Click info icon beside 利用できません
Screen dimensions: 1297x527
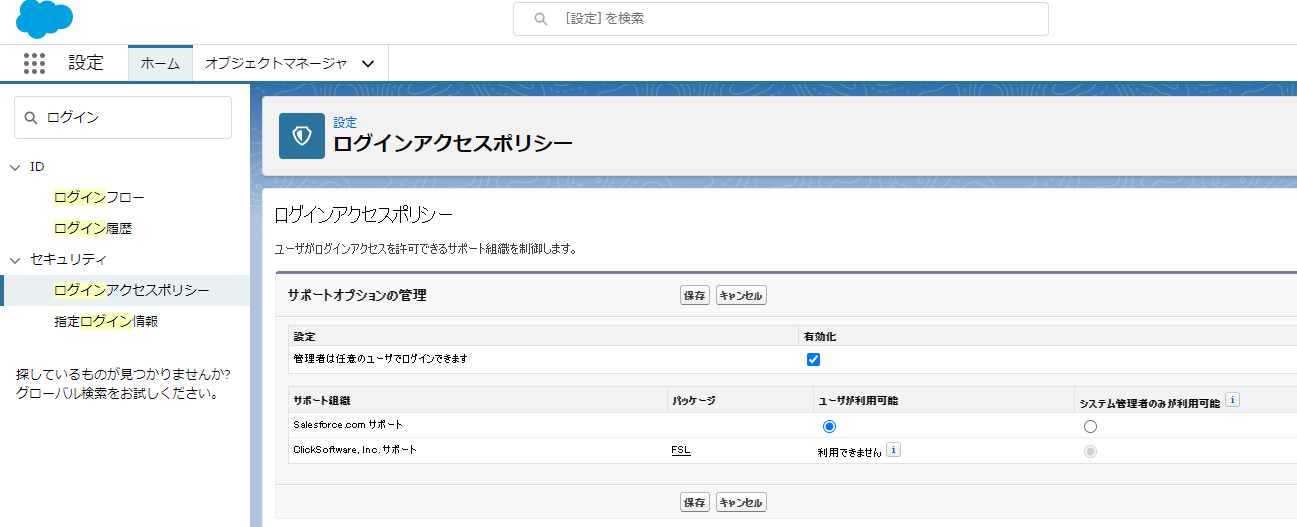coord(894,450)
